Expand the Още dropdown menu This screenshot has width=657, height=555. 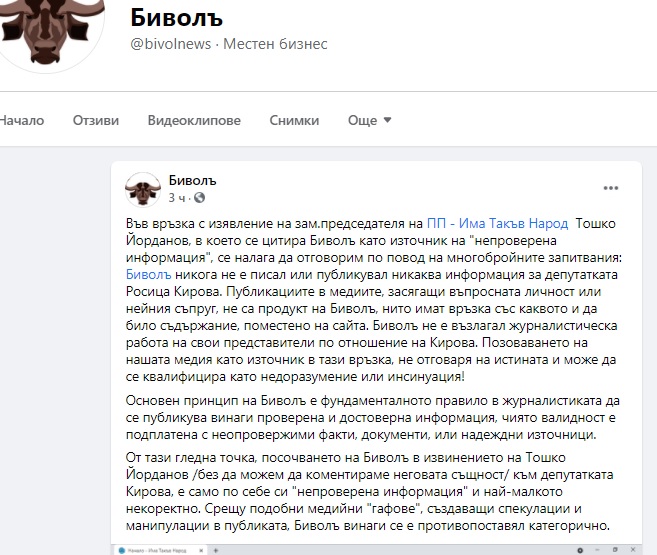[x=369, y=121]
